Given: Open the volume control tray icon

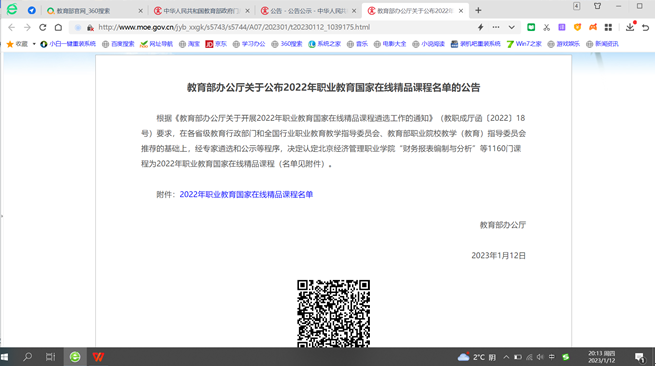Looking at the screenshot, I should click(x=540, y=357).
